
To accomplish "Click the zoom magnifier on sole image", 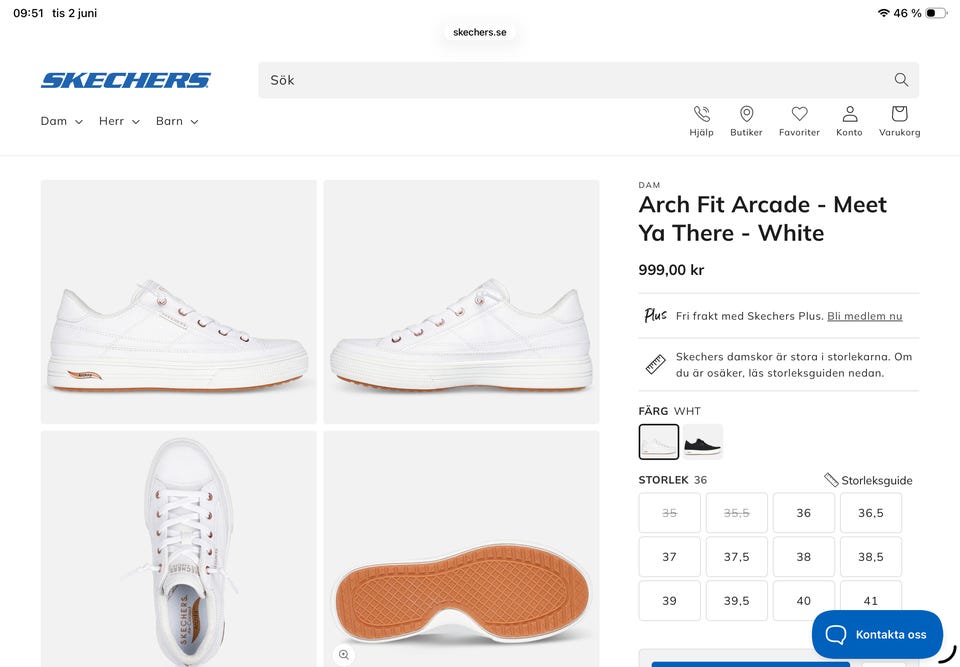I will [343, 655].
